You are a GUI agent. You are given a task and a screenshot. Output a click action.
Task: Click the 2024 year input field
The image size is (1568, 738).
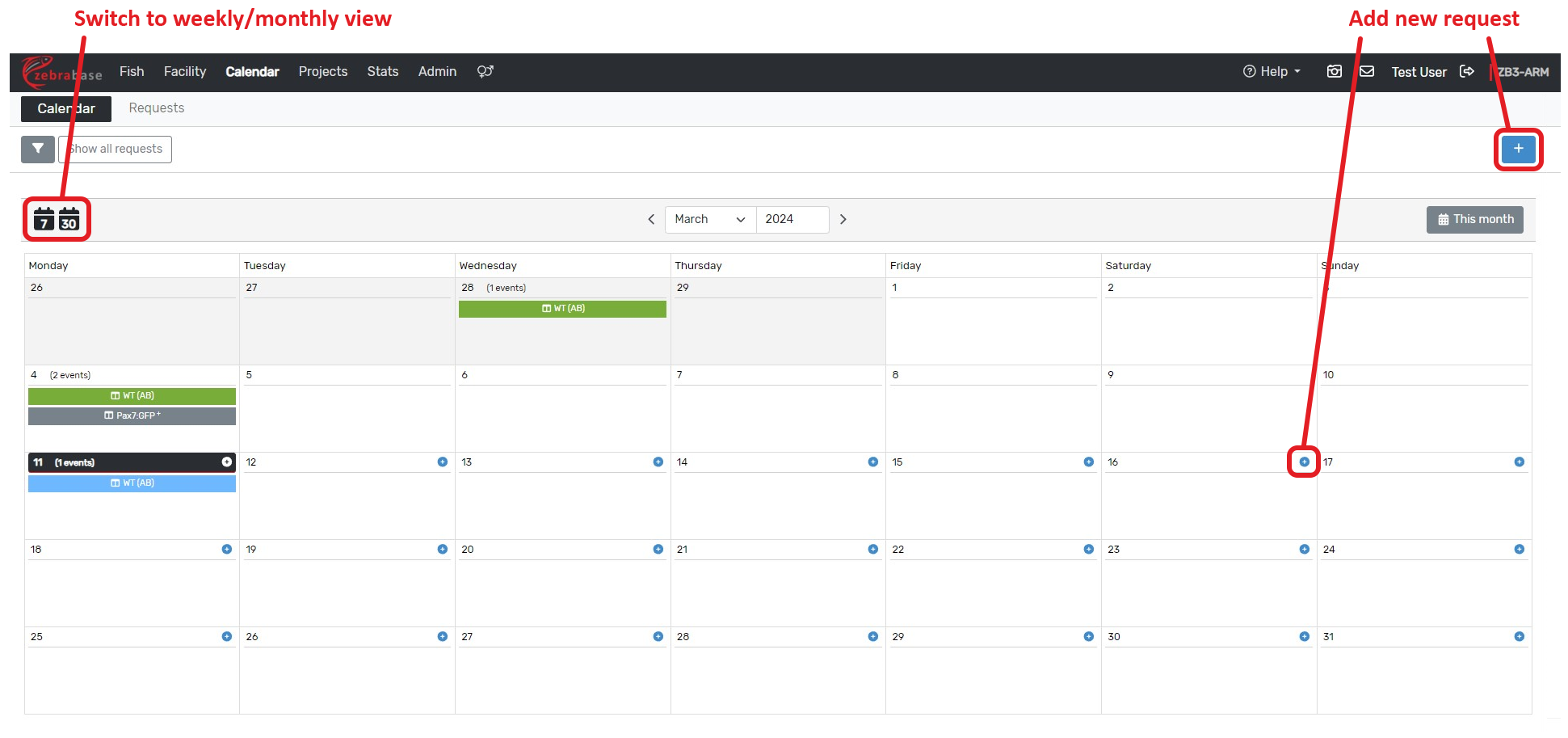792,219
